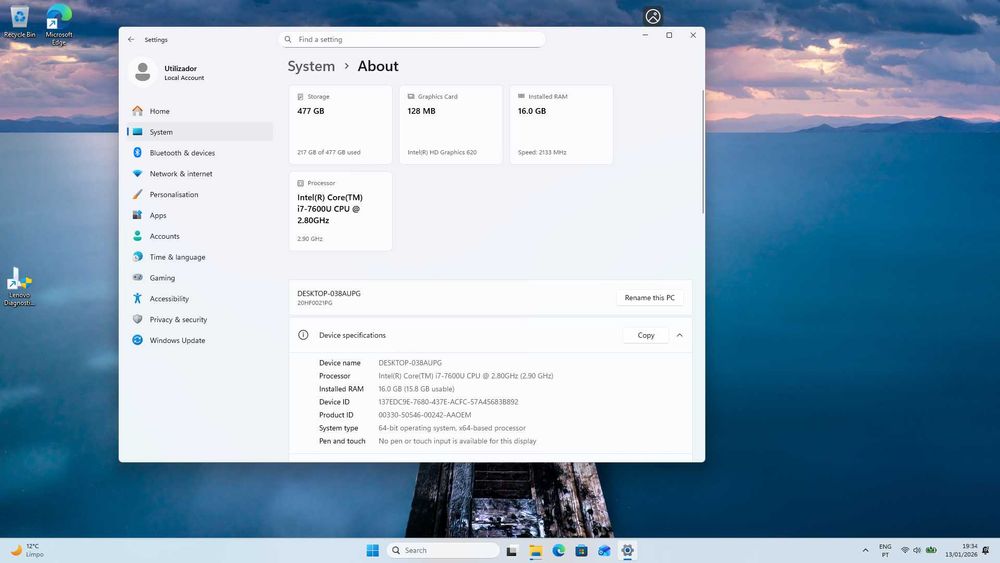Screen dimensions: 1000x563
Task: Open Accounts settings
Action: tap(200, 236)
